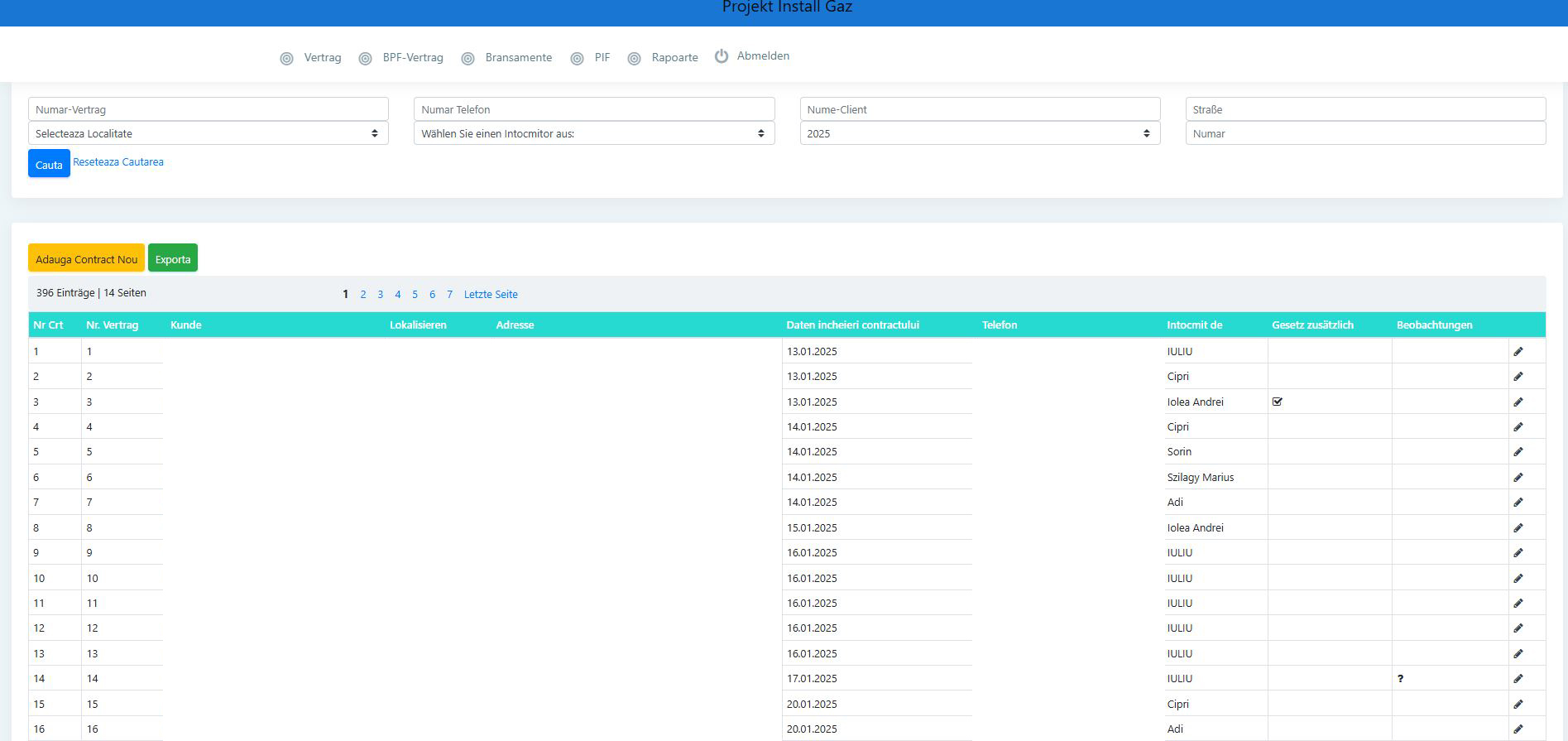The image size is (1568, 741).
Task: Open the BPF-Vertrag menu item
Action: pos(412,58)
